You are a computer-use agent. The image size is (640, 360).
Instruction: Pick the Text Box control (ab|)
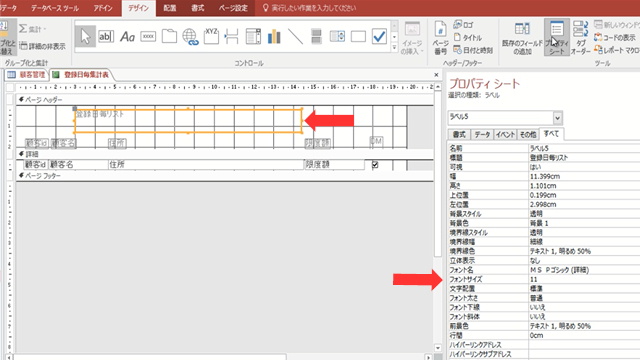(106, 37)
